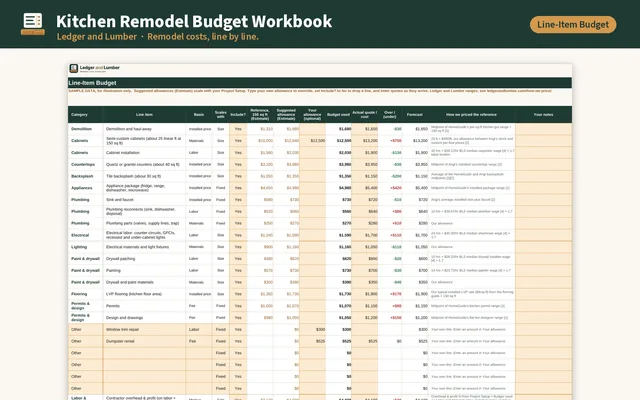Click the orange SAMPLE DATA notice text
Image resolution: width=640 pixels, height=400 pixels.
point(310,91)
